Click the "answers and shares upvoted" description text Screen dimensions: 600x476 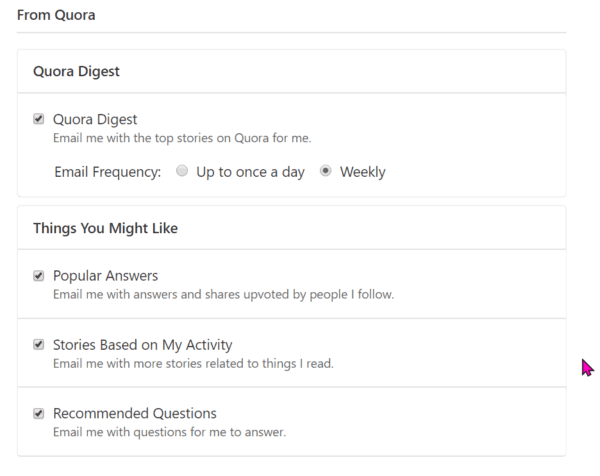pos(224,294)
